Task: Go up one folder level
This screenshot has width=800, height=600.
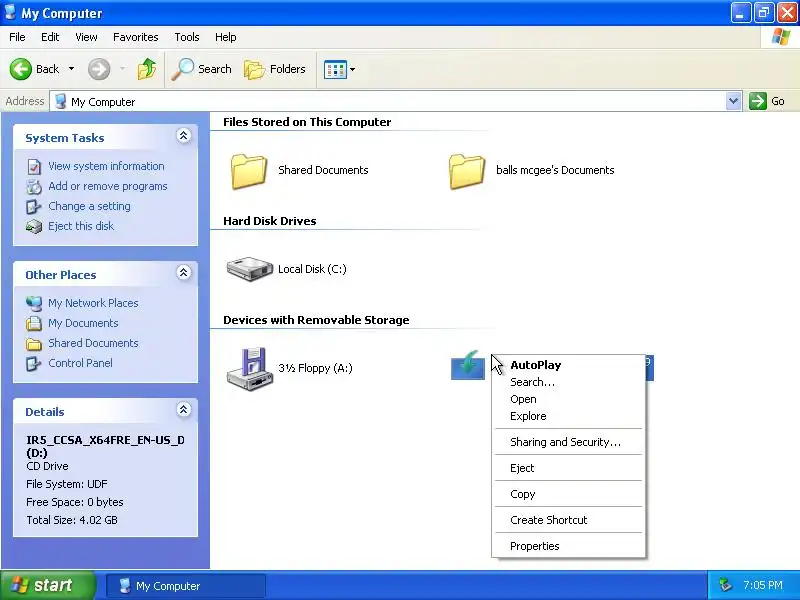Action: click(x=147, y=69)
